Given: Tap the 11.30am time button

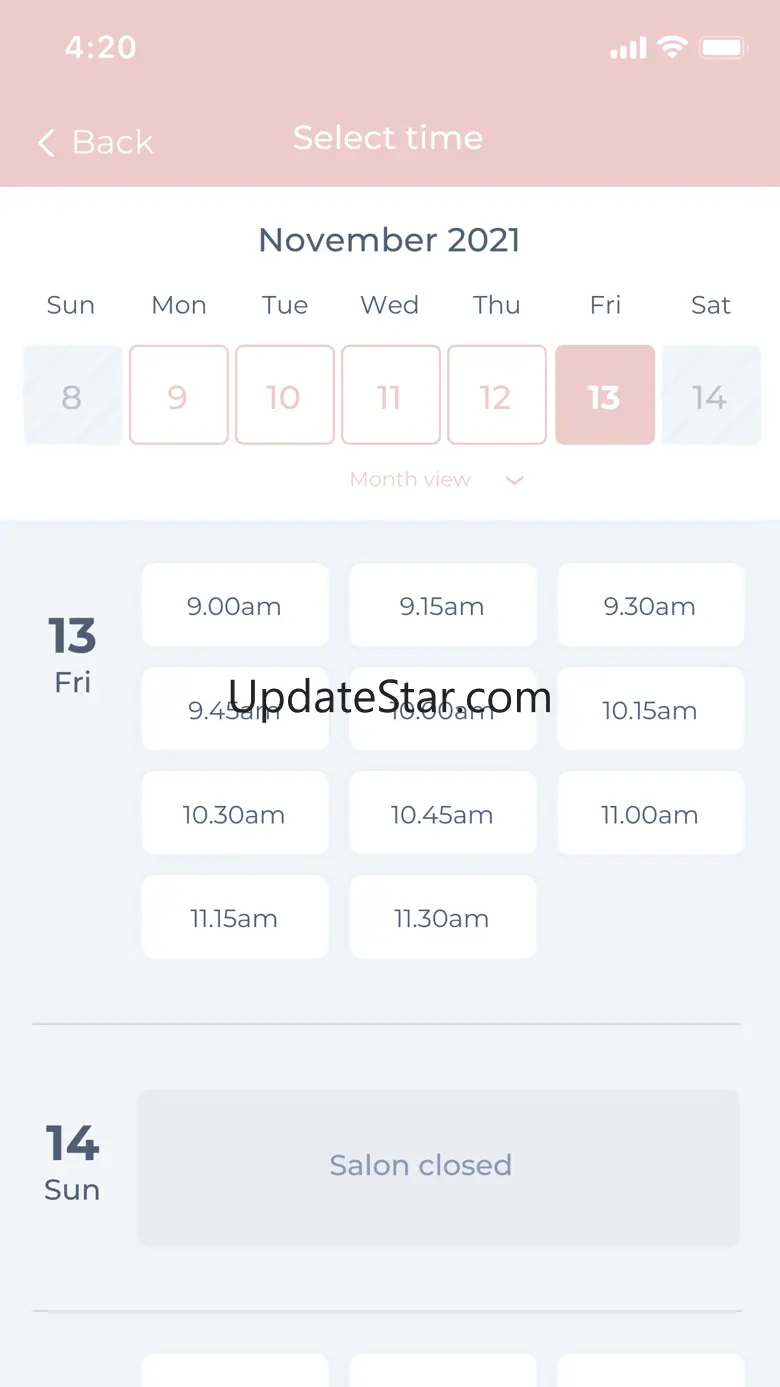Looking at the screenshot, I should (442, 918).
